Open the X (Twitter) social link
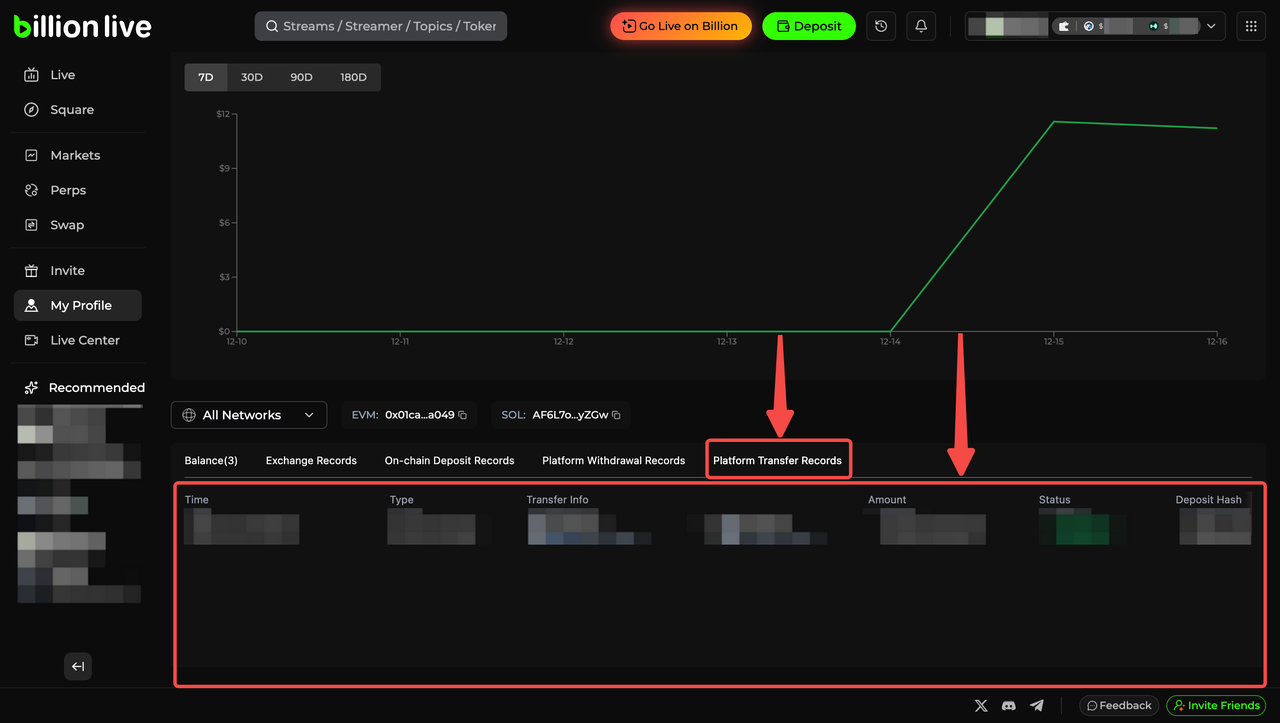1280x723 pixels. pos(981,706)
